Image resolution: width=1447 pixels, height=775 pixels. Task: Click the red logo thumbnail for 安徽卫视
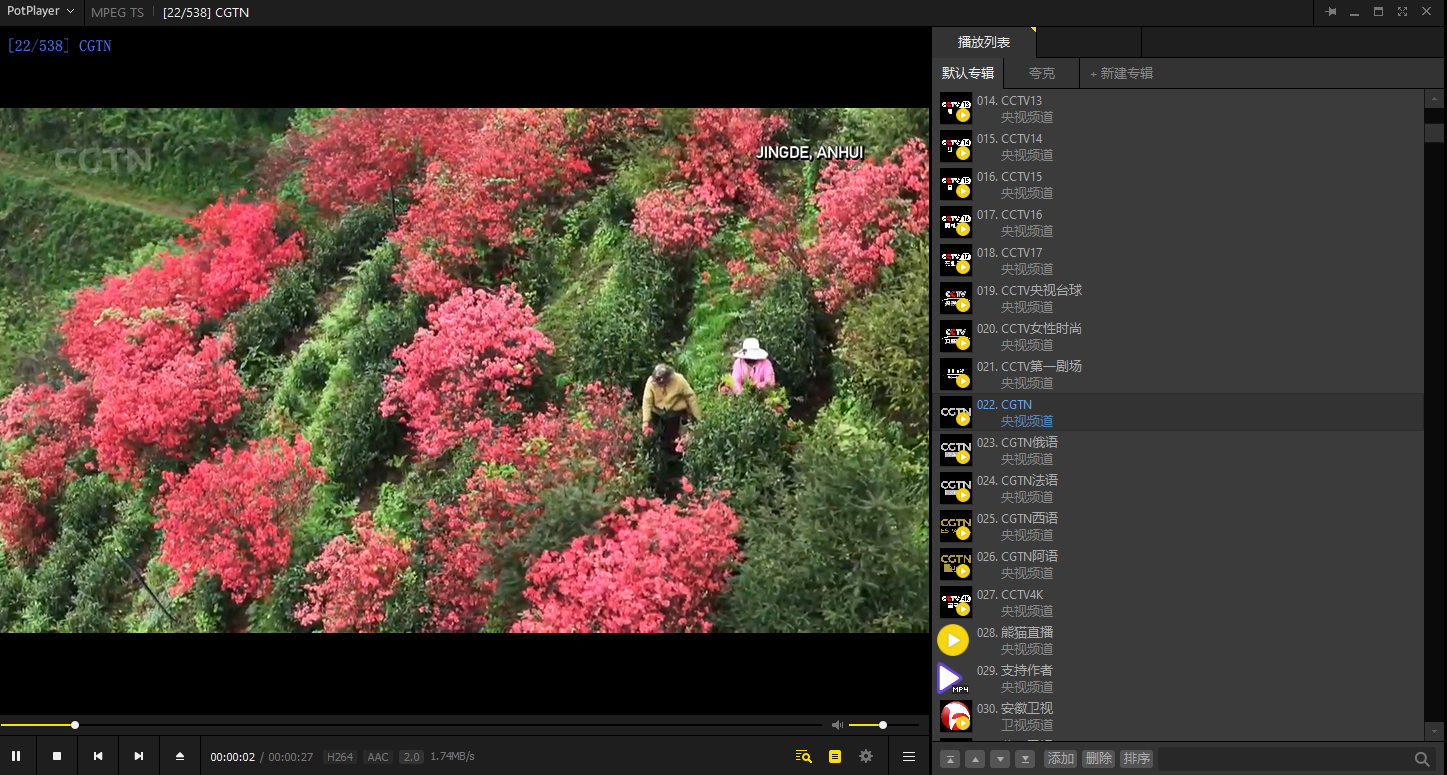[x=956, y=716]
